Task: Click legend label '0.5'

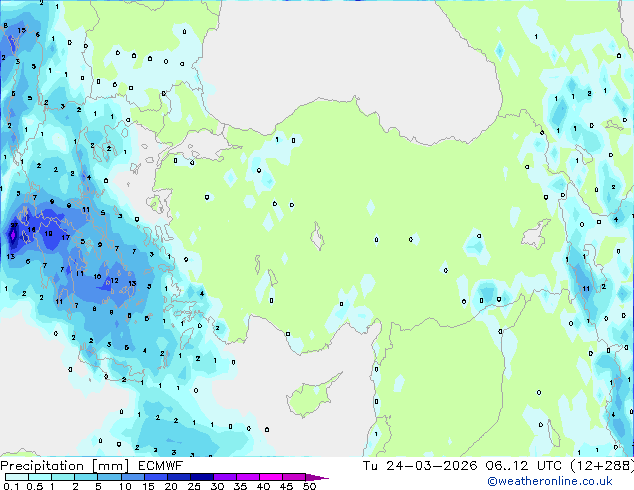Action: point(34,486)
